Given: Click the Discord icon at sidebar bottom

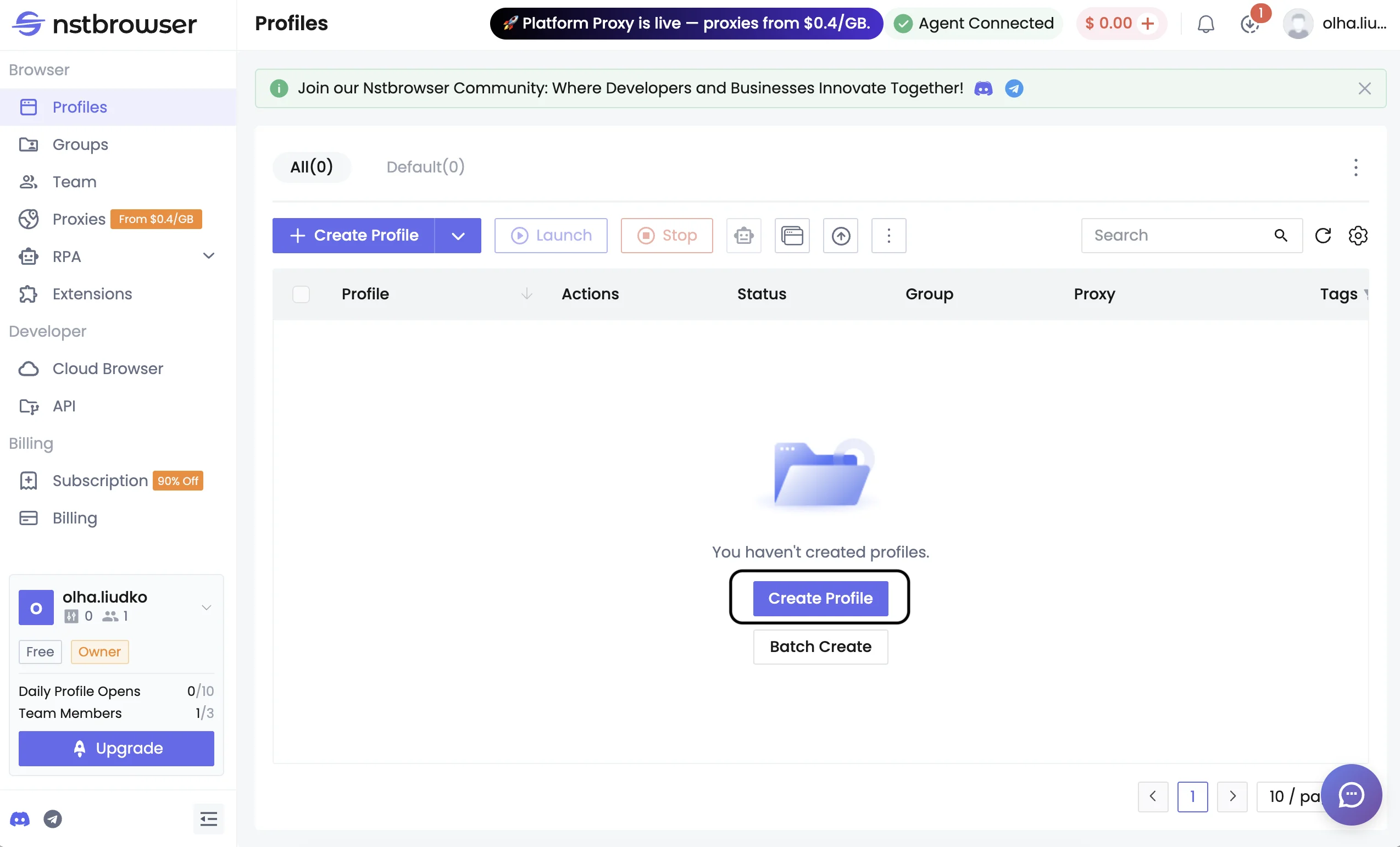Looking at the screenshot, I should pos(19,818).
